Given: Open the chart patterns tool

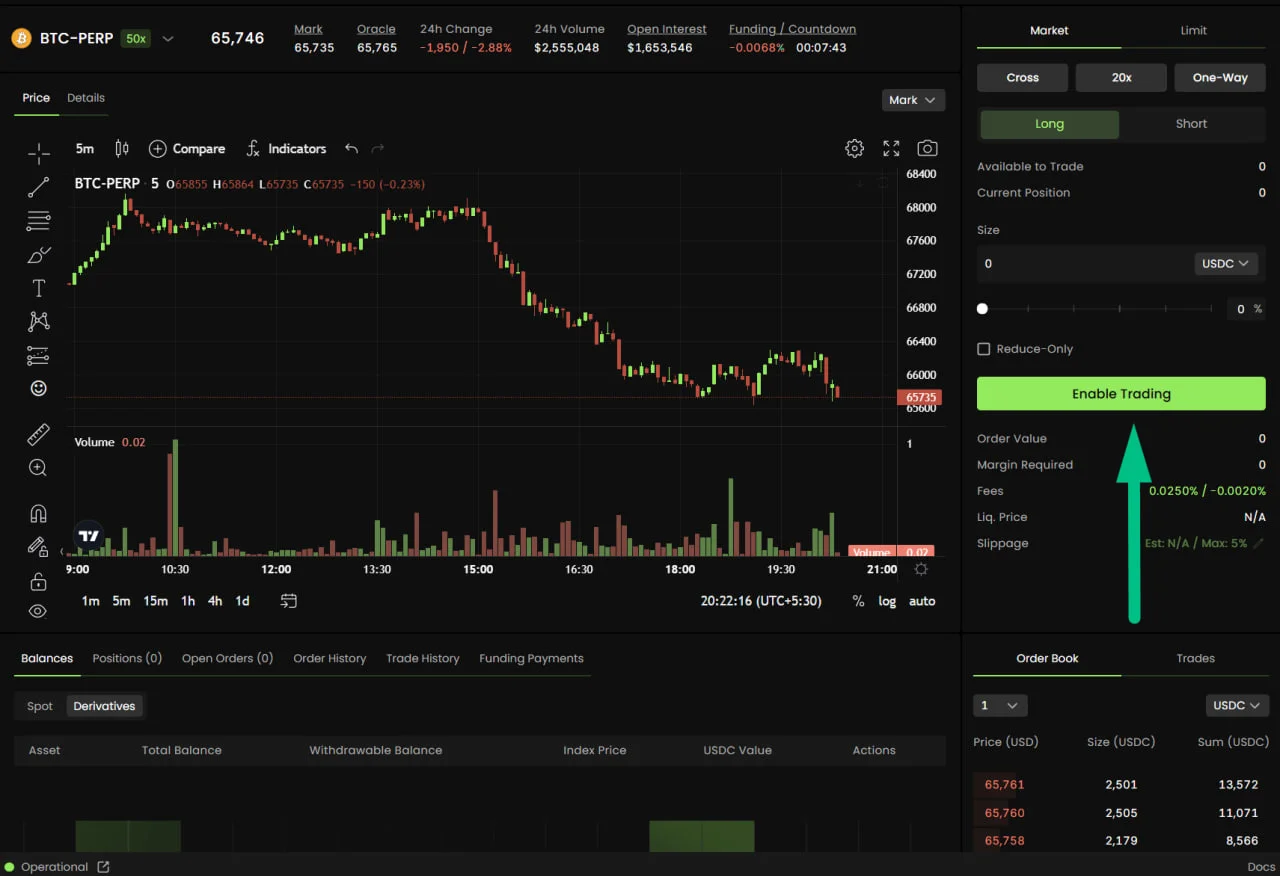Looking at the screenshot, I should (x=38, y=321).
